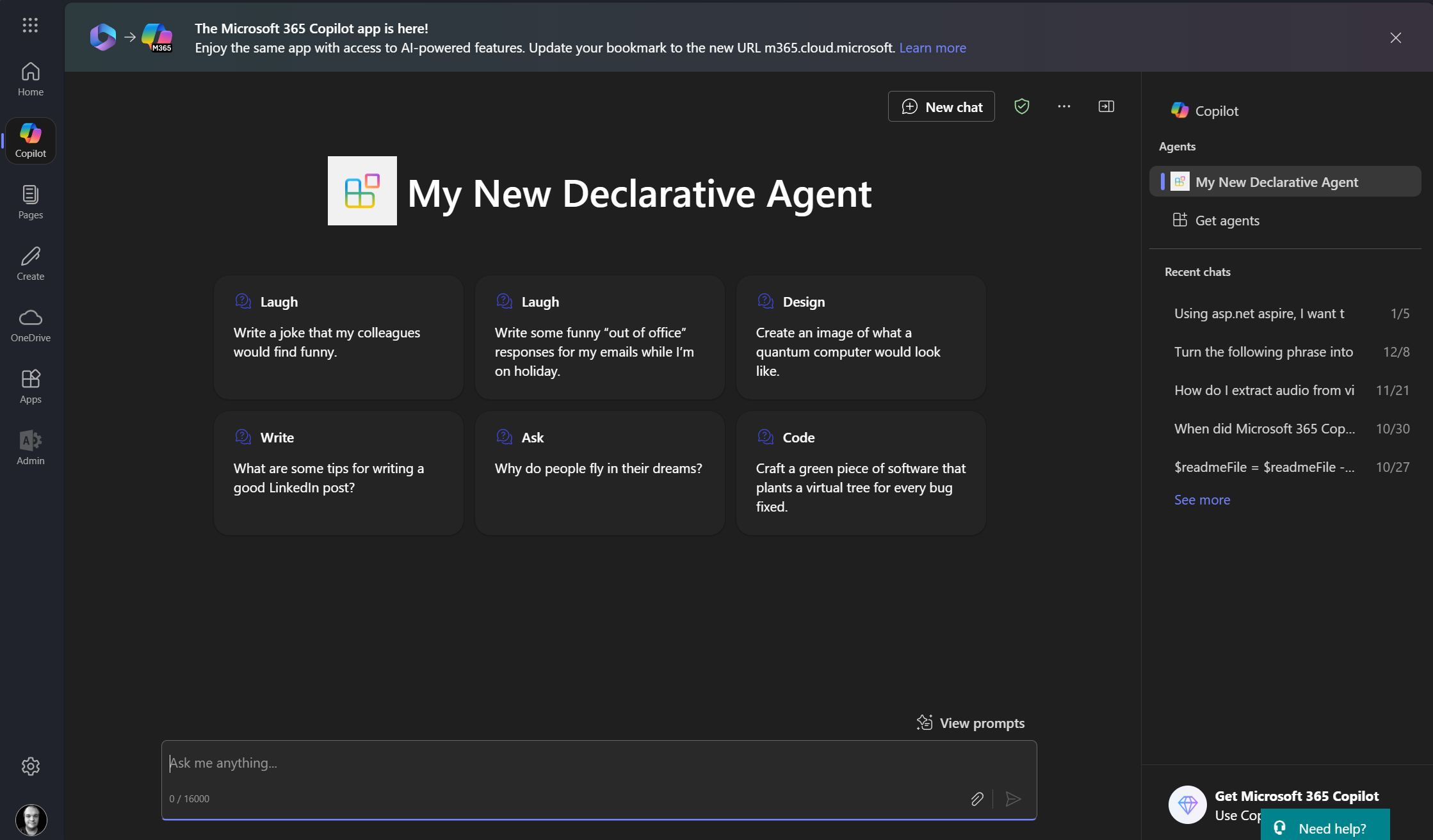Image resolution: width=1433 pixels, height=840 pixels.
Task: Open the Apps panel in the sidebar
Action: coord(30,385)
